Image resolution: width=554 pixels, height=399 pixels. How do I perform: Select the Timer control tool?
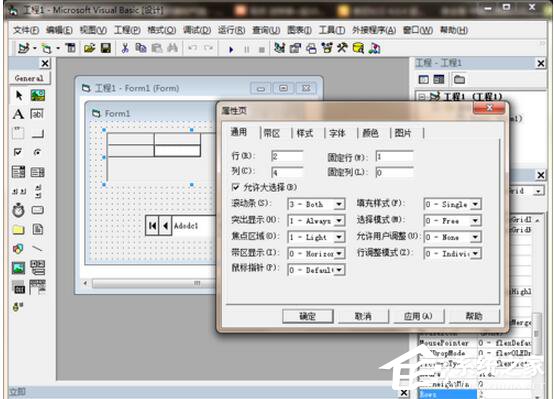(18, 210)
